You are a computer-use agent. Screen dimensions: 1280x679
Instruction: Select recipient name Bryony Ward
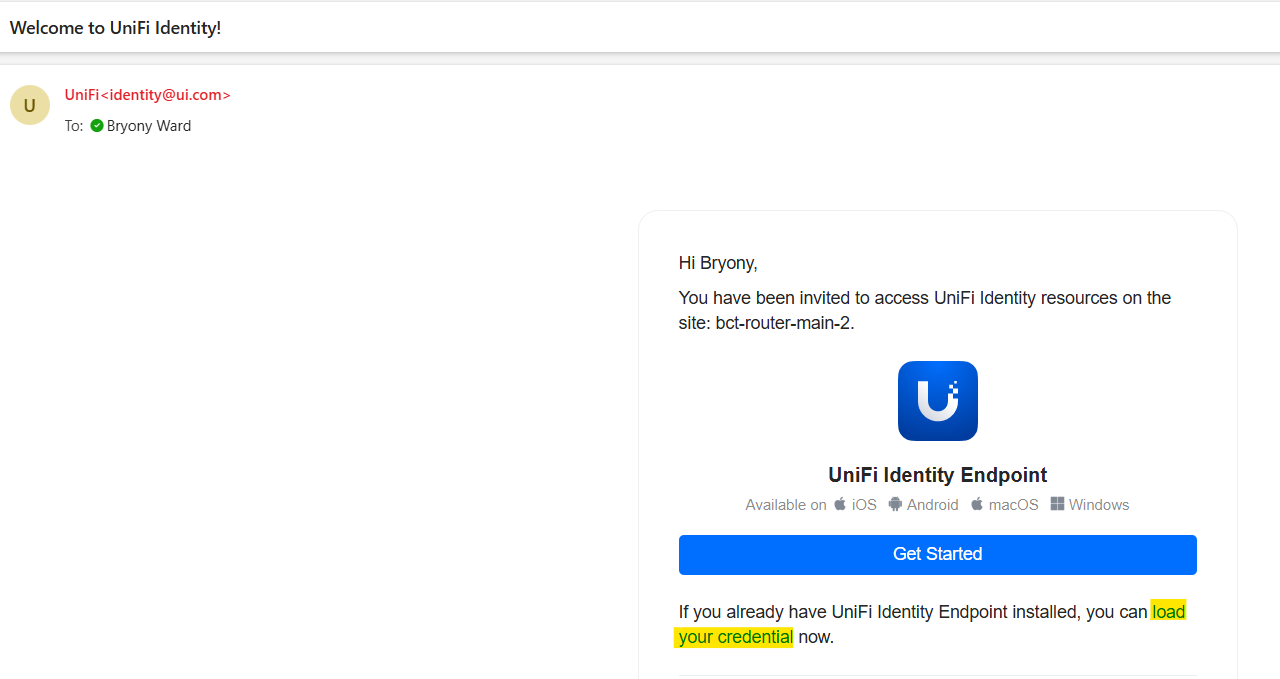tap(149, 126)
